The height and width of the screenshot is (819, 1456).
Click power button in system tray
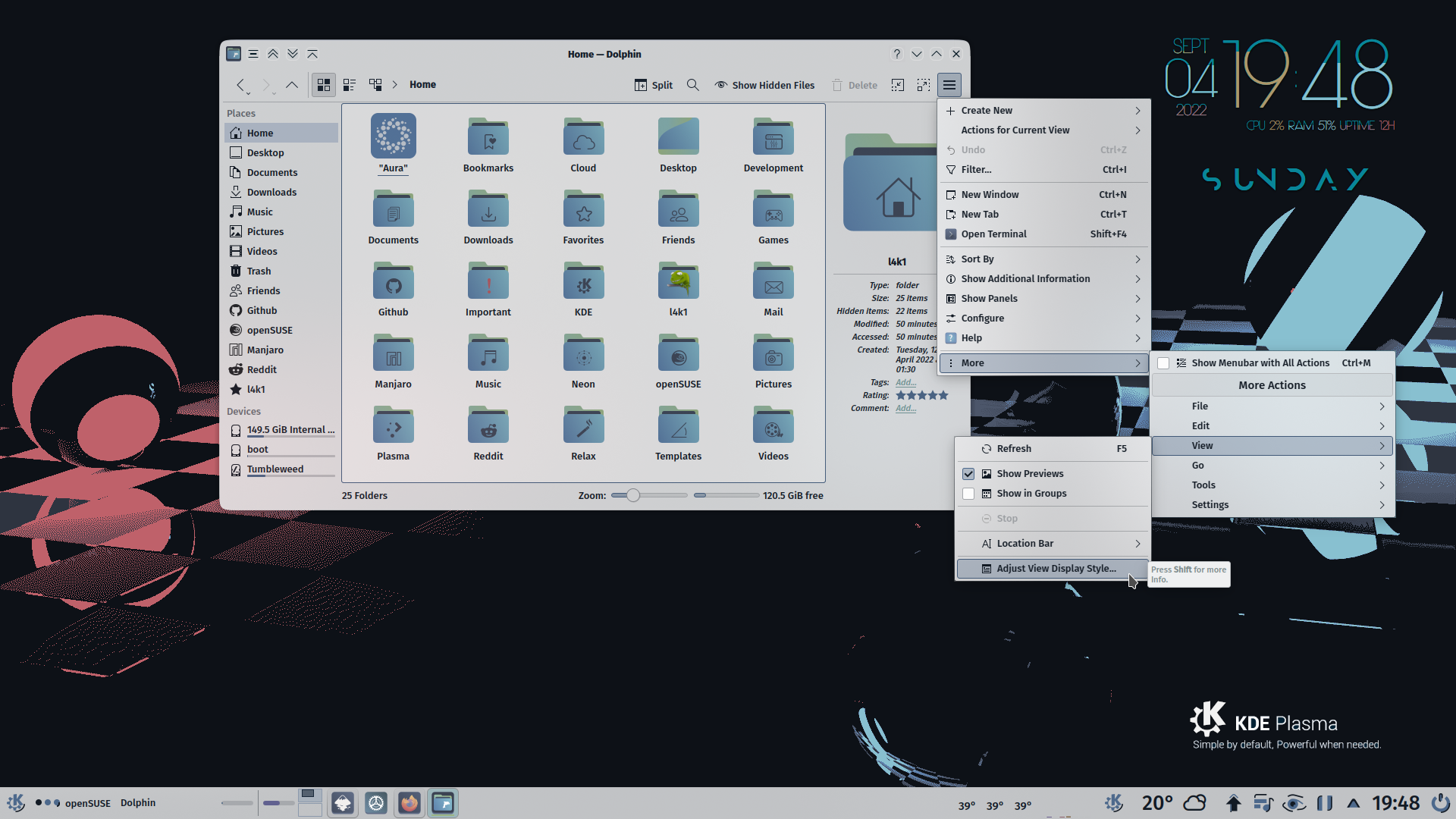(1441, 803)
